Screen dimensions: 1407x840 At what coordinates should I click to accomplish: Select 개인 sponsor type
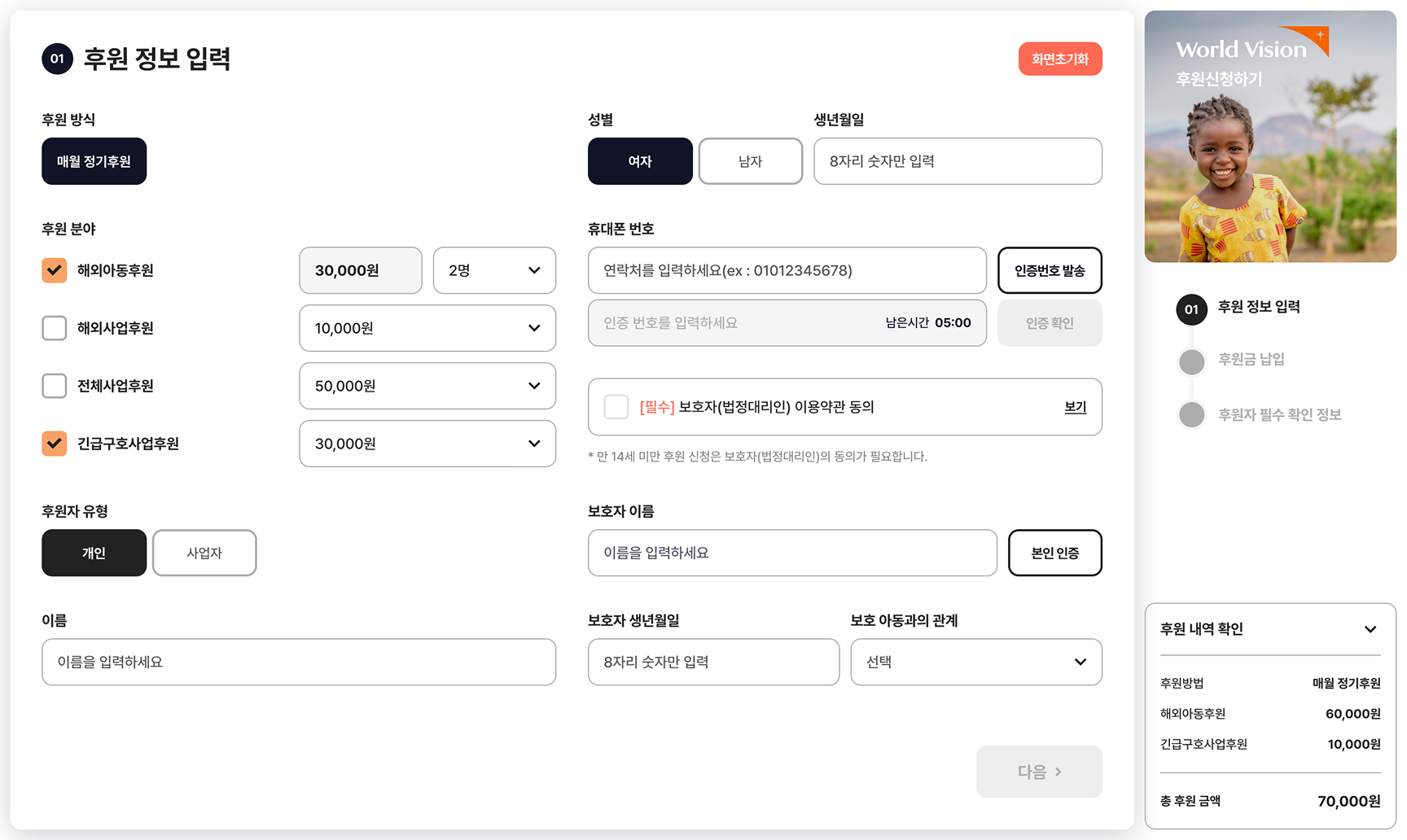point(94,553)
